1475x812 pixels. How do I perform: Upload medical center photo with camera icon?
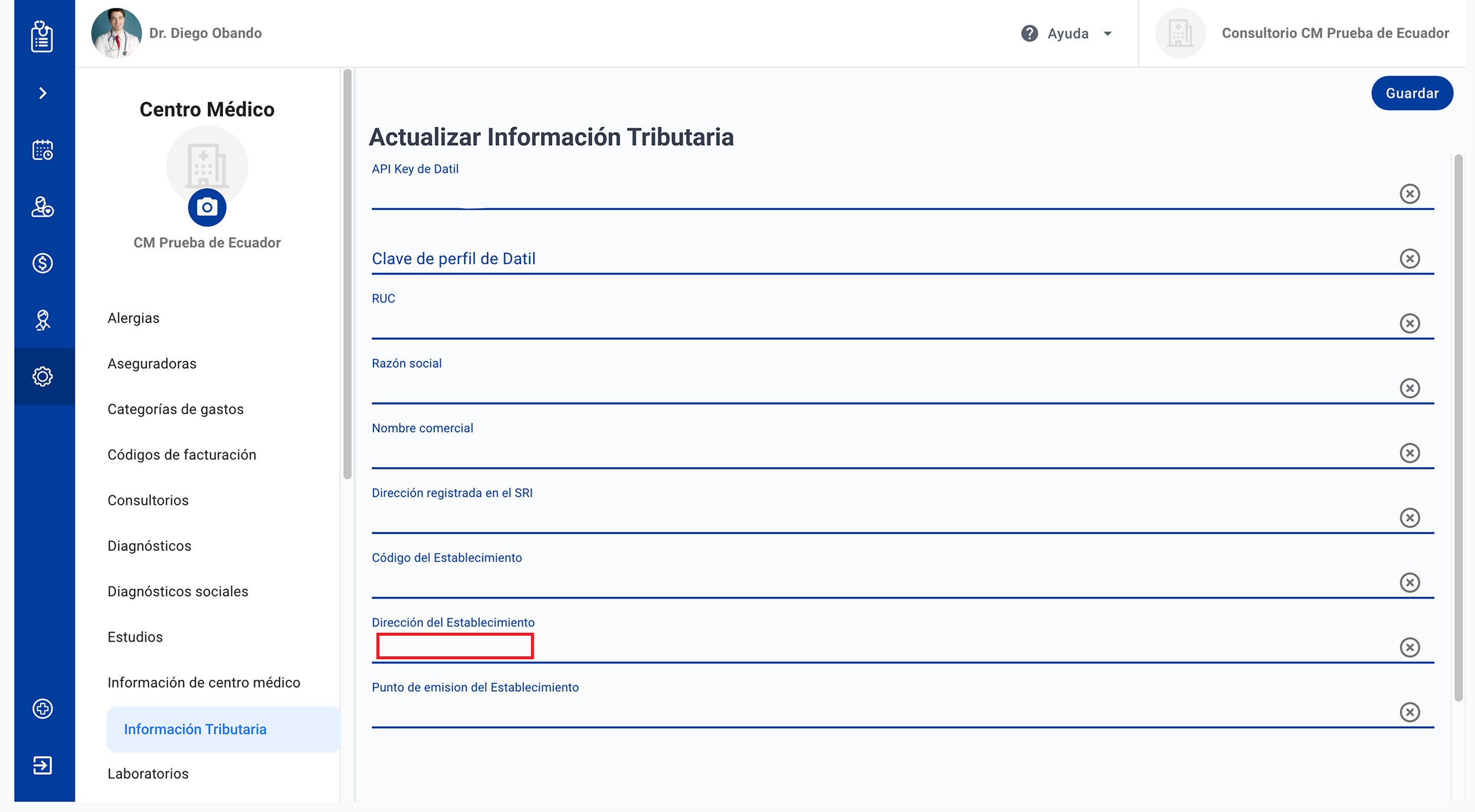click(x=207, y=208)
